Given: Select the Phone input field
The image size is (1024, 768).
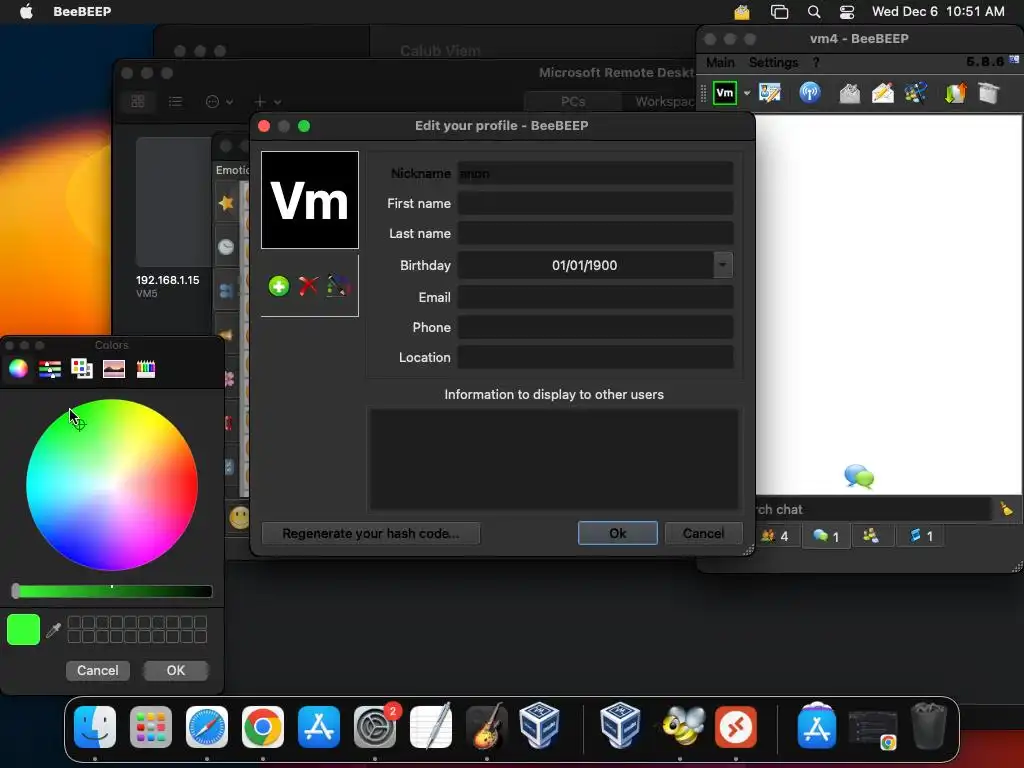Looking at the screenshot, I should (595, 328).
